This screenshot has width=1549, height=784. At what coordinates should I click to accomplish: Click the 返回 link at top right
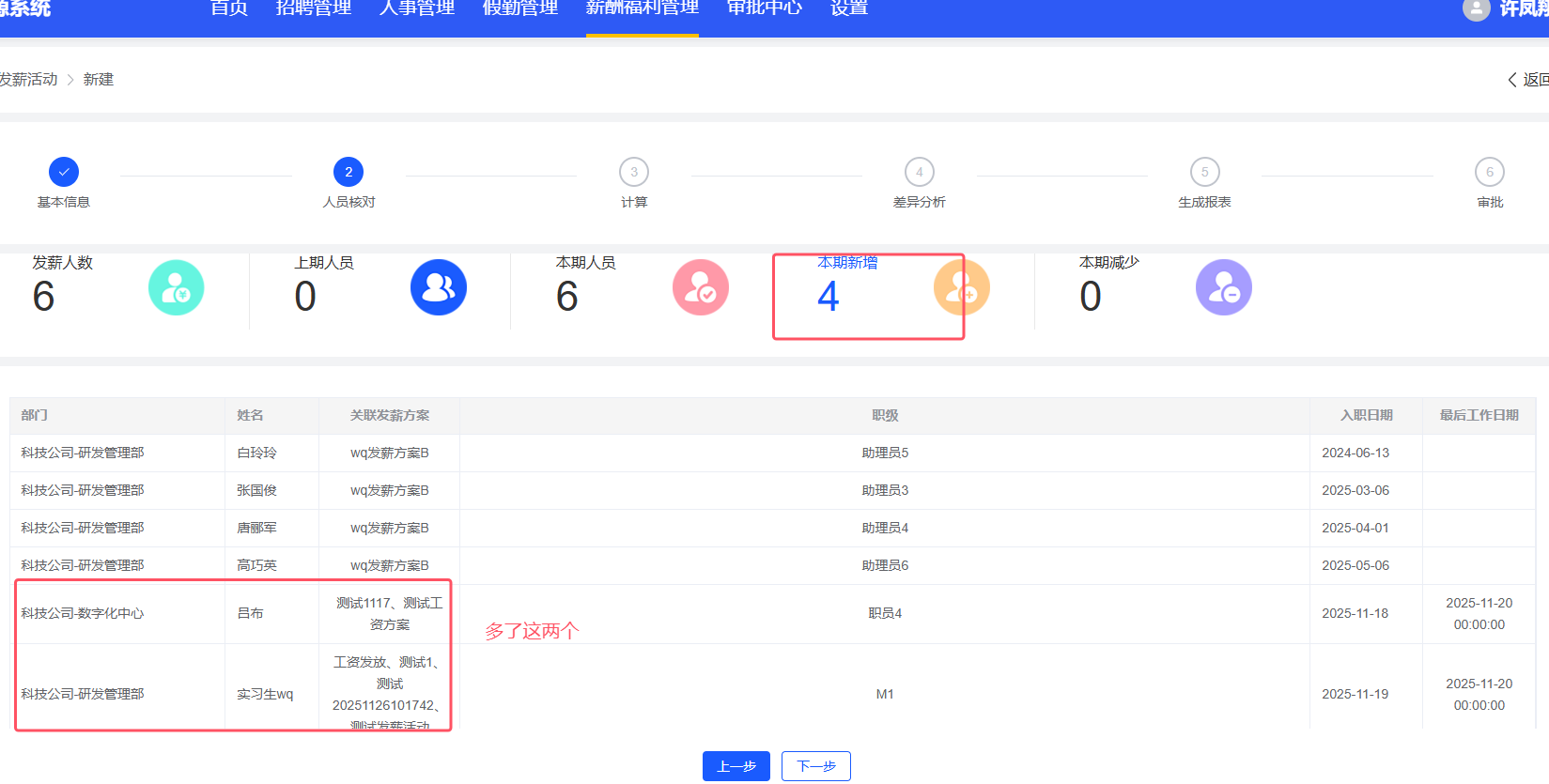[1528, 80]
